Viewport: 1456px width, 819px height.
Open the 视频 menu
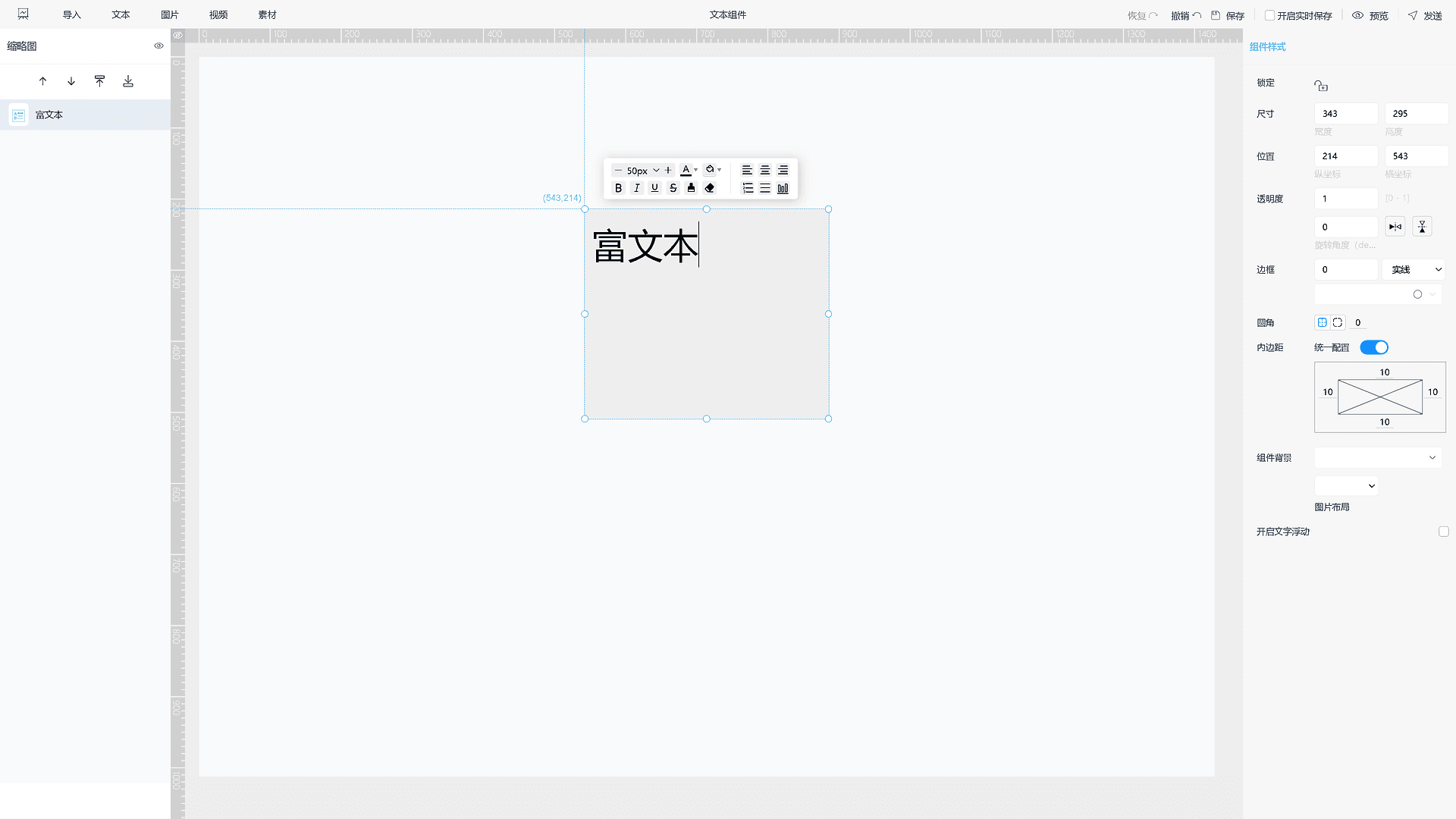[x=218, y=15]
